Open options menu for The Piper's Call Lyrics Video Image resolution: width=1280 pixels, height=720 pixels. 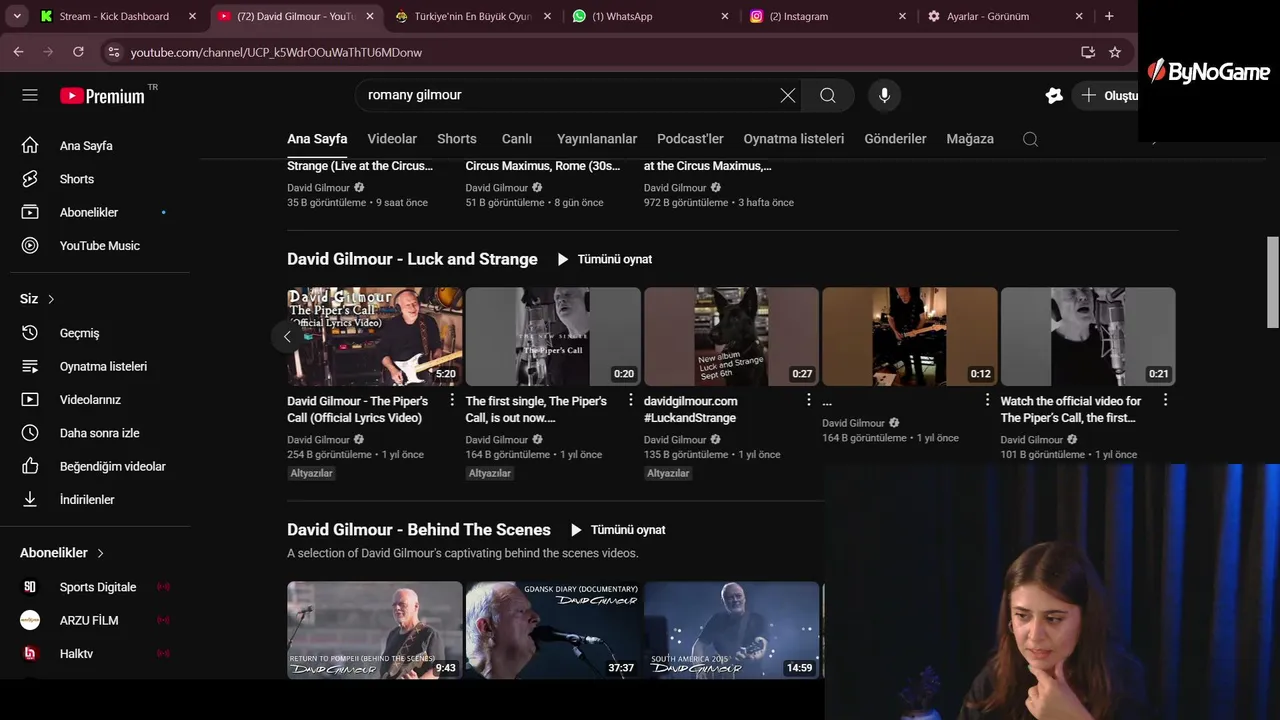(452, 400)
